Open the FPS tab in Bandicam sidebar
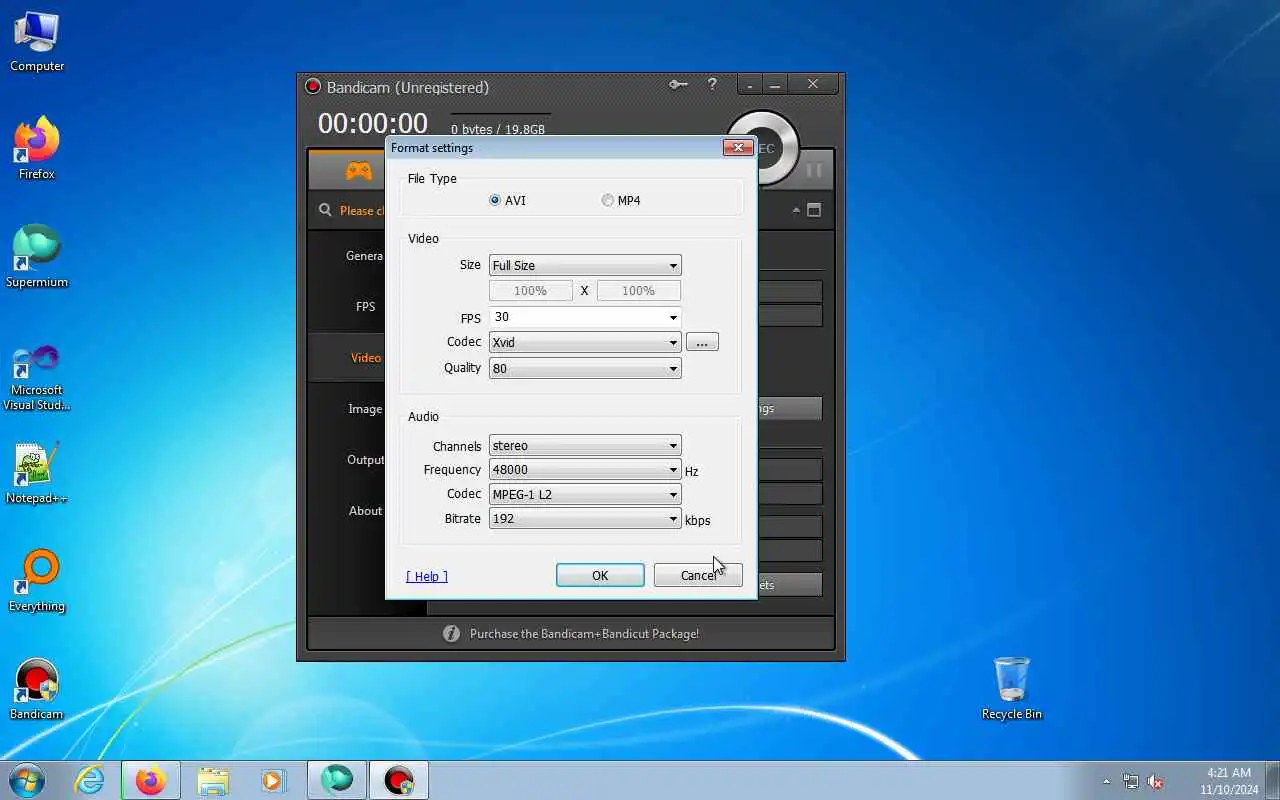Image resolution: width=1280 pixels, height=800 pixels. (365, 307)
